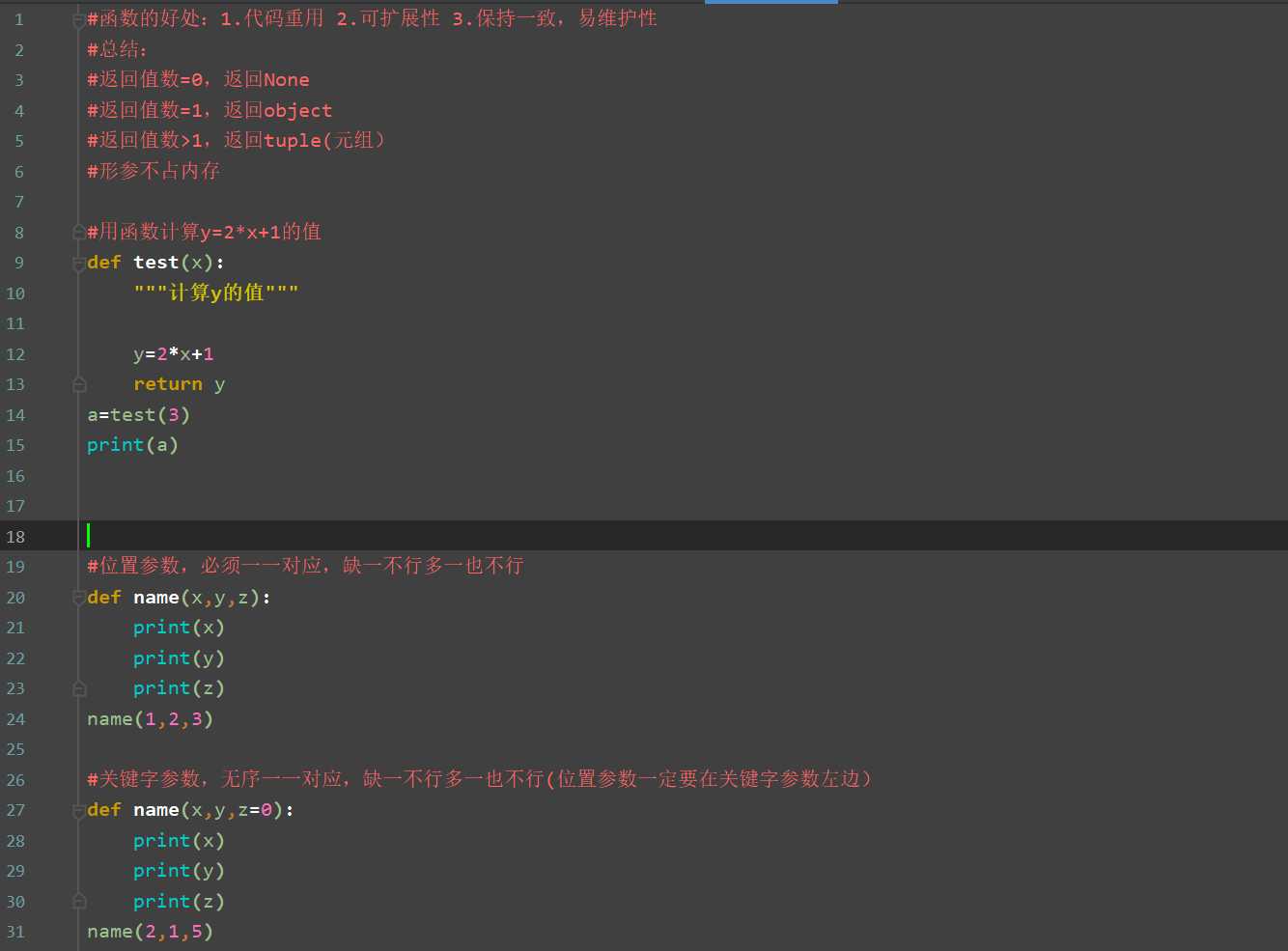The width and height of the screenshot is (1288, 951).
Task: Click the comment '#形参不占内存'
Action: coord(154,171)
